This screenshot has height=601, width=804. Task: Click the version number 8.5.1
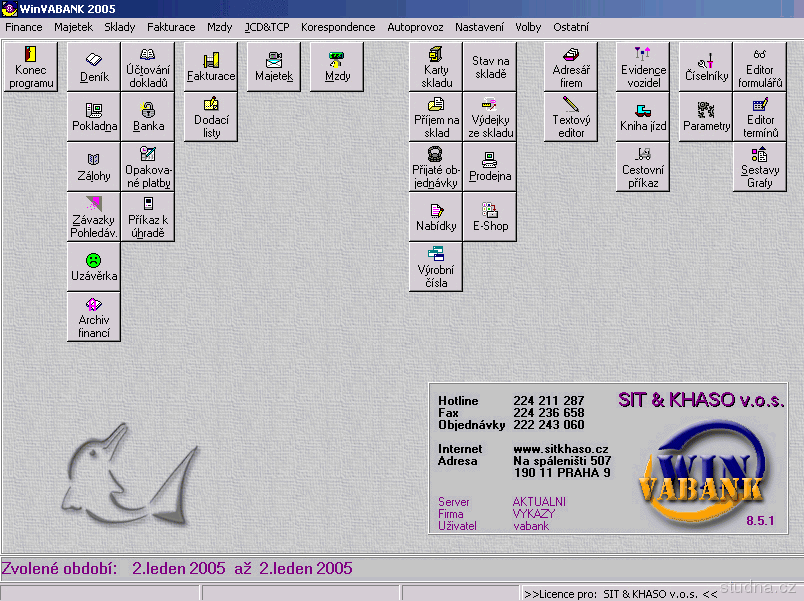point(760,520)
